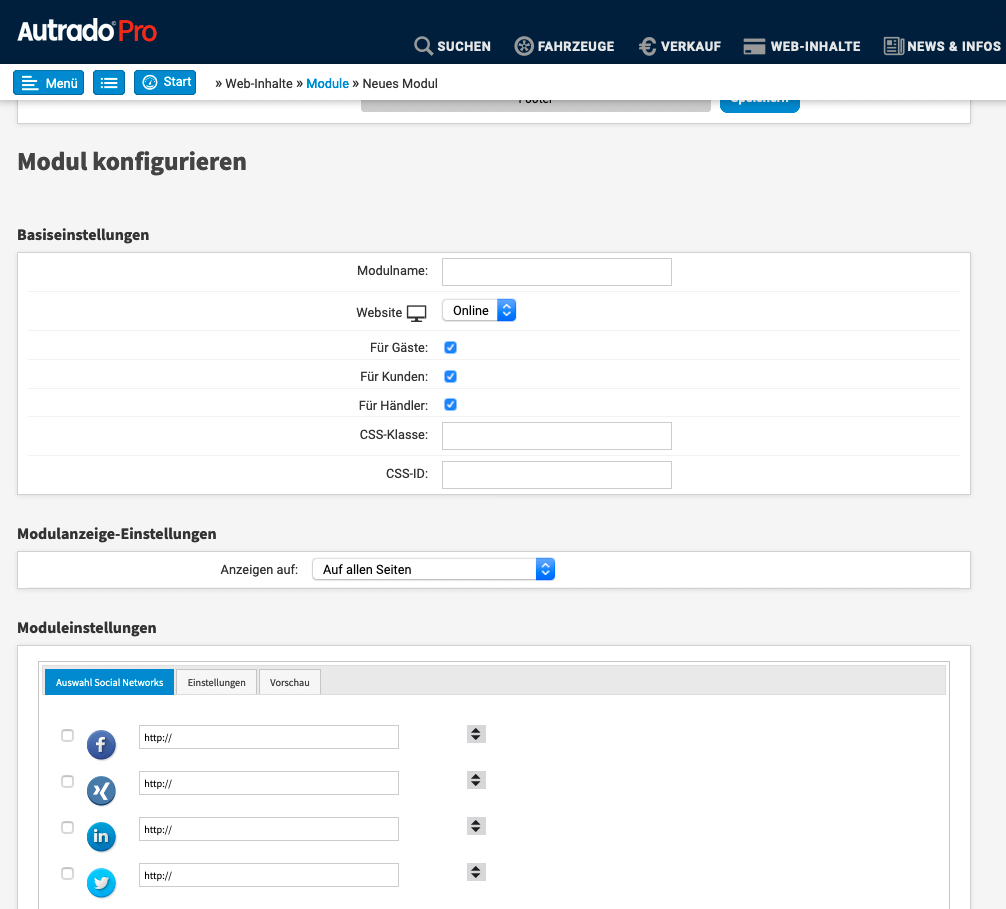Image resolution: width=1006 pixels, height=909 pixels.
Task: Enable the Facebook network checkbox
Action: coord(68,735)
